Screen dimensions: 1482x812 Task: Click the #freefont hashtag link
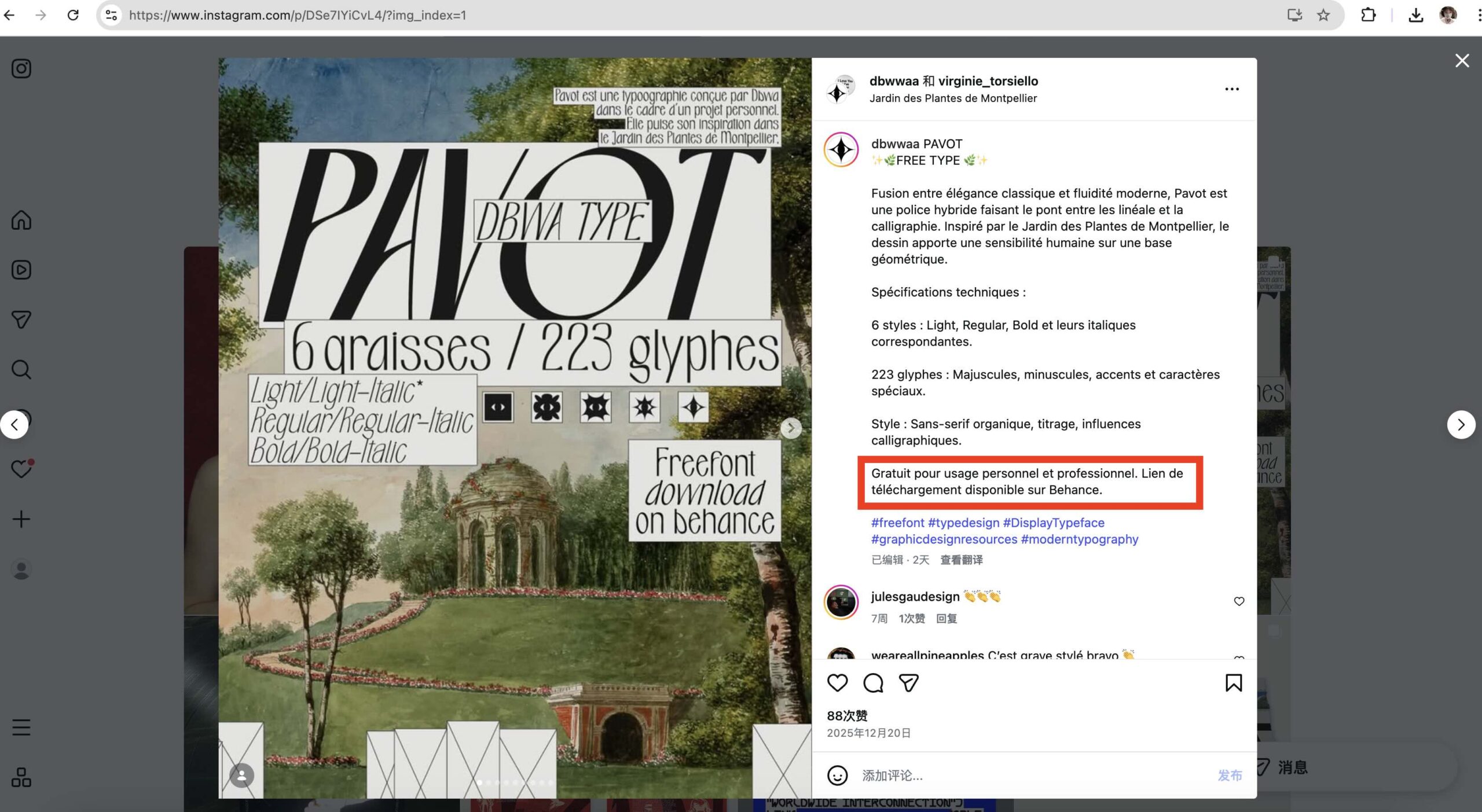click(x=898, y=523)
